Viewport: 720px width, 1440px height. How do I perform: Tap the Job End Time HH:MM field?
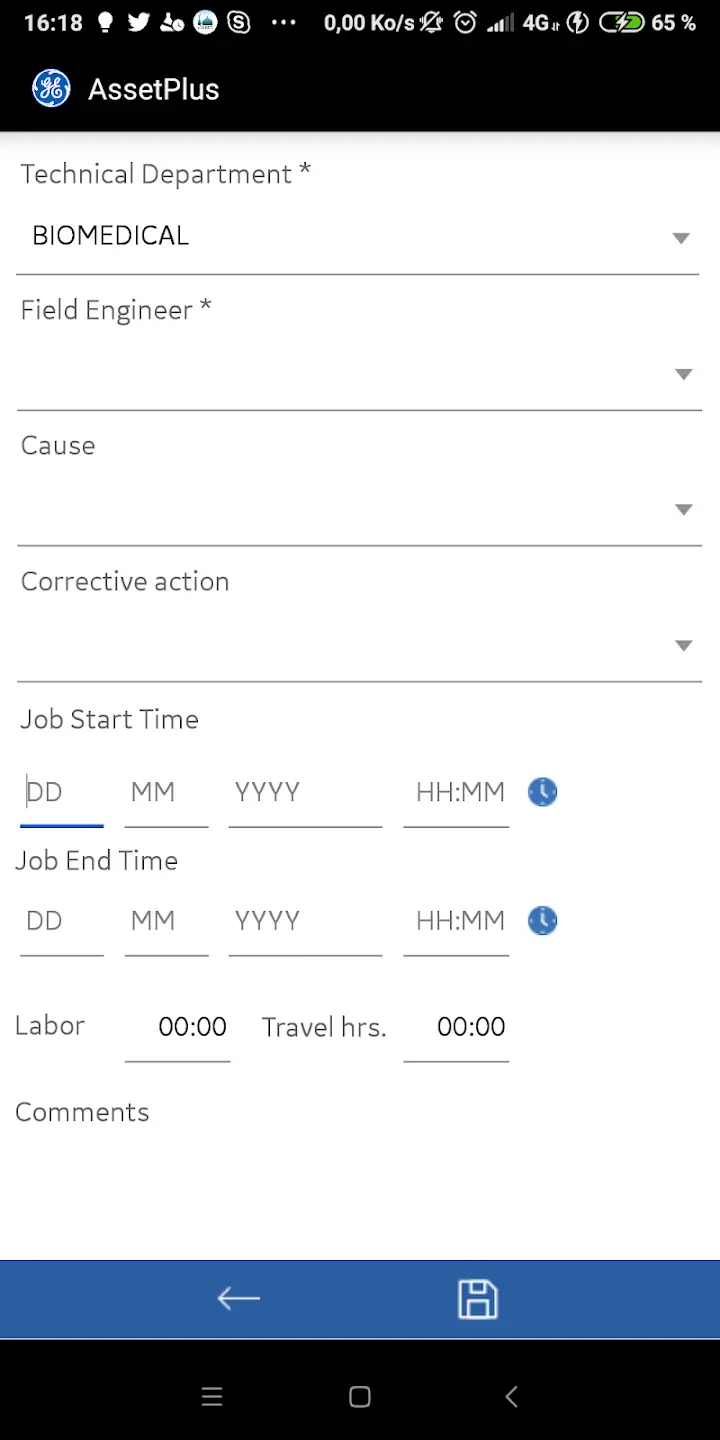pos(457,921)
